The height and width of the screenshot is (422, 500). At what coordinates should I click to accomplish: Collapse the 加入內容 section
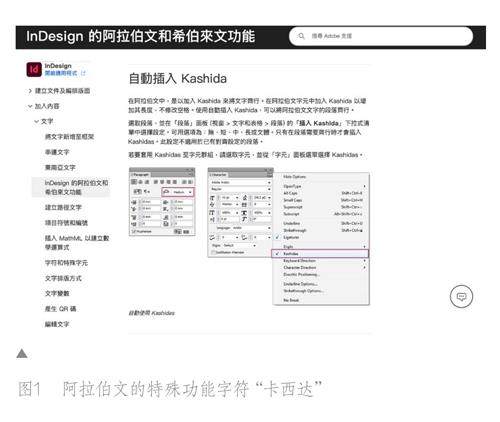[43, 106]
